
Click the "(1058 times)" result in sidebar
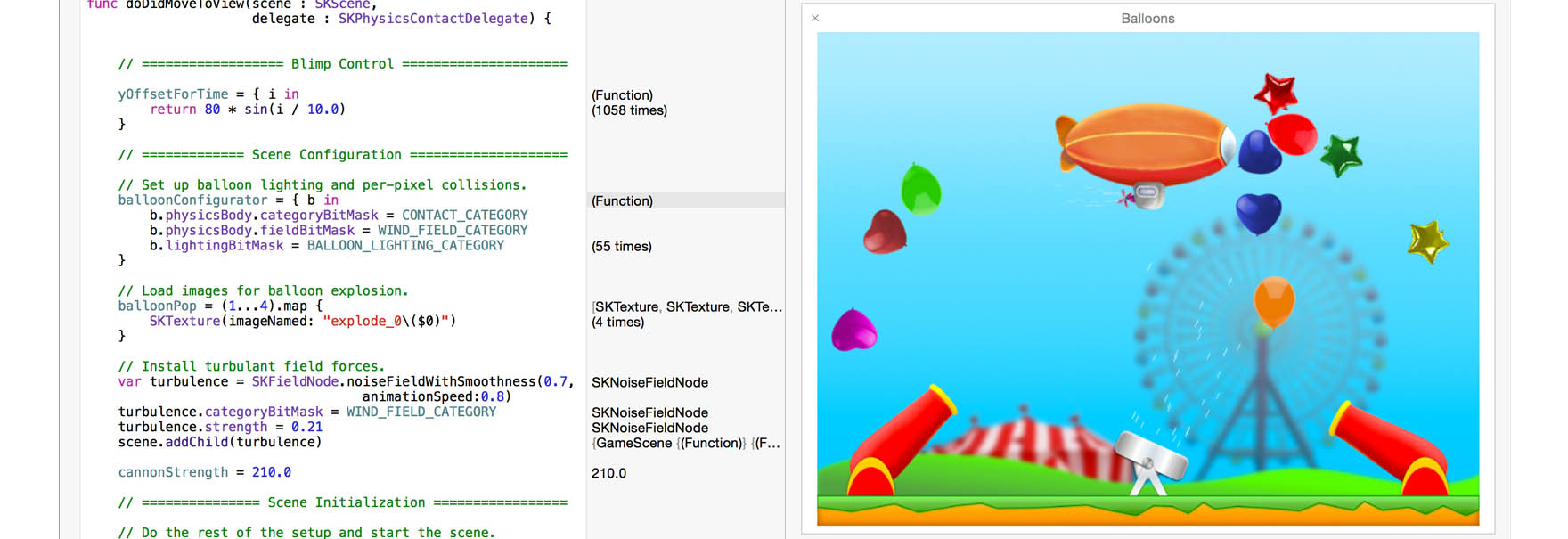coord(629,110)
